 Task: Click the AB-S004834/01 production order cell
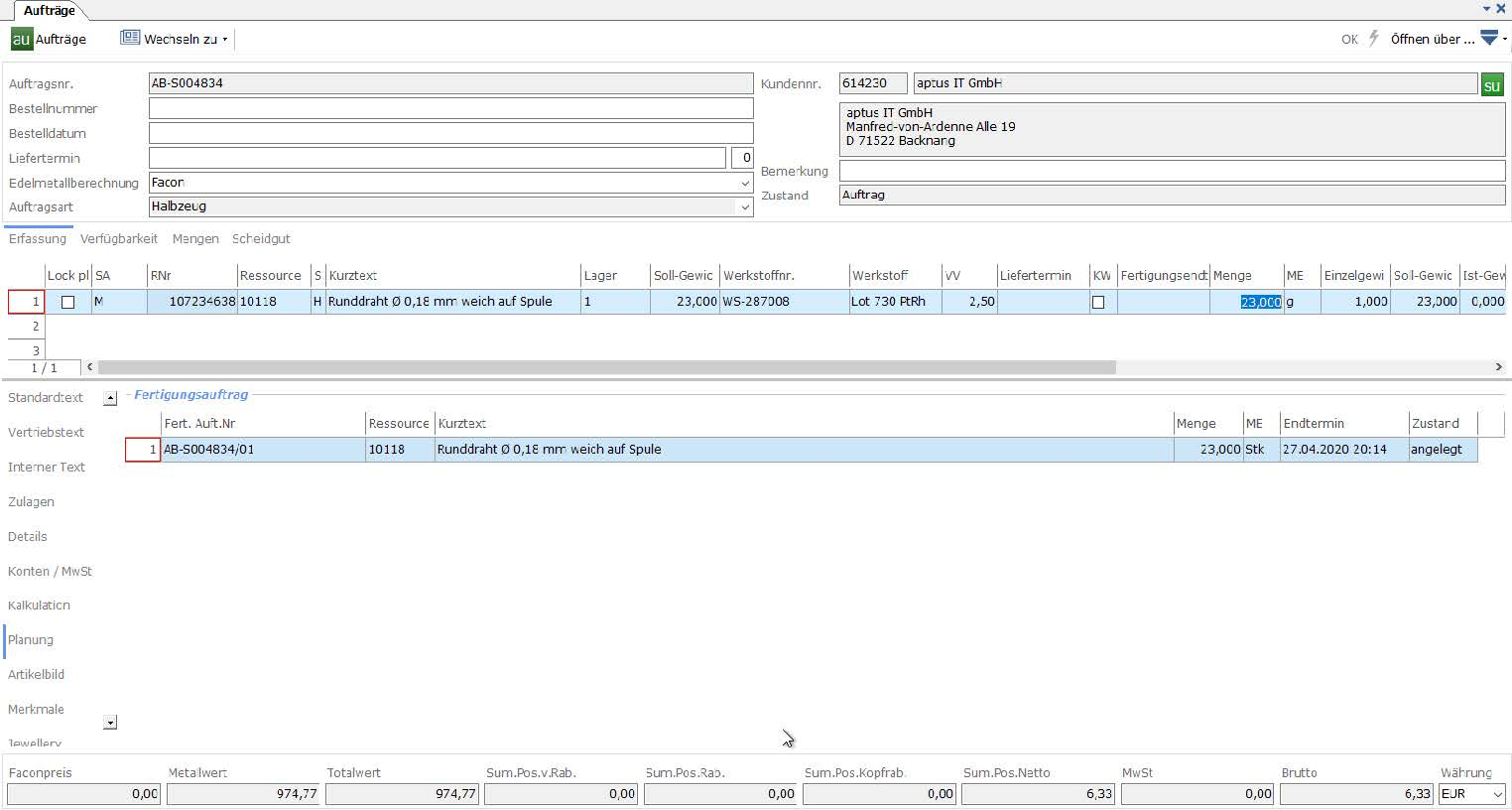coord(263,450)
